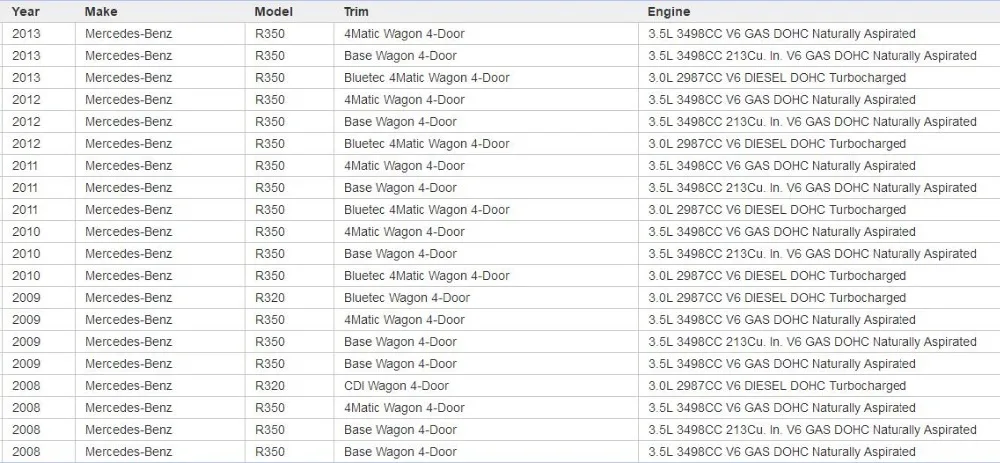
Task: Select the 2013 'Bluetec 4Matic Wagon 4-Door' trim cell
Action: pyautogui.click(x=486, y=78)
